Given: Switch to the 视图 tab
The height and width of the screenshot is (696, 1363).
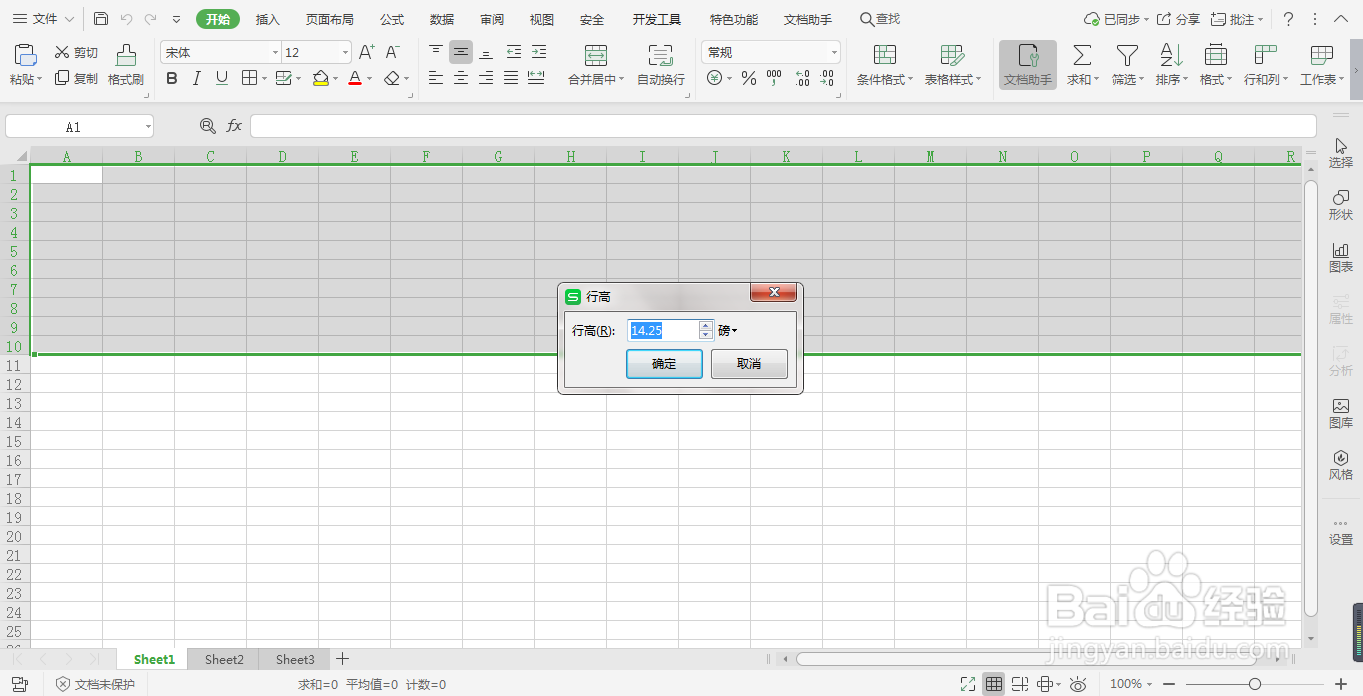Looking at the screenshot, I should (542, 19).
